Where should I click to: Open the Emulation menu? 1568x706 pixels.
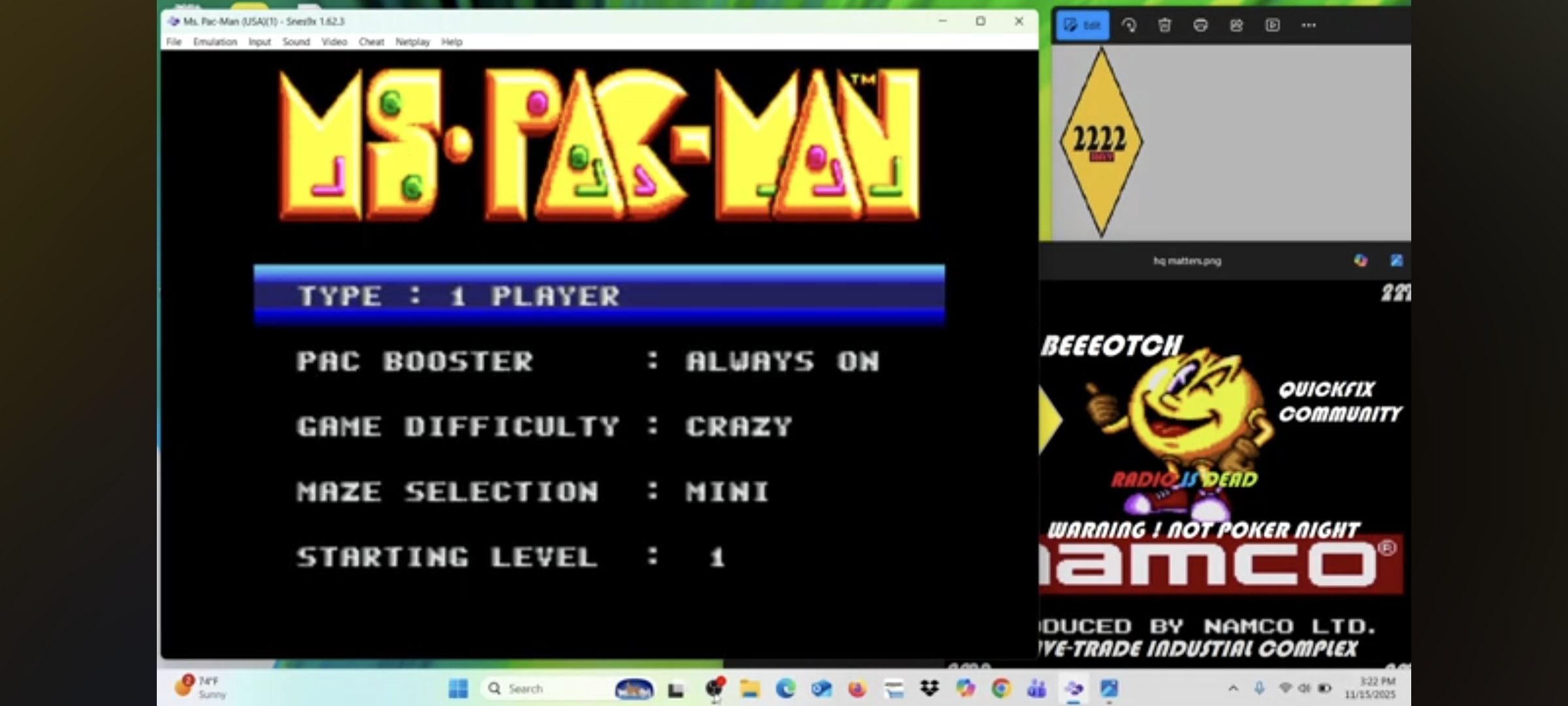tap(215, 42)
